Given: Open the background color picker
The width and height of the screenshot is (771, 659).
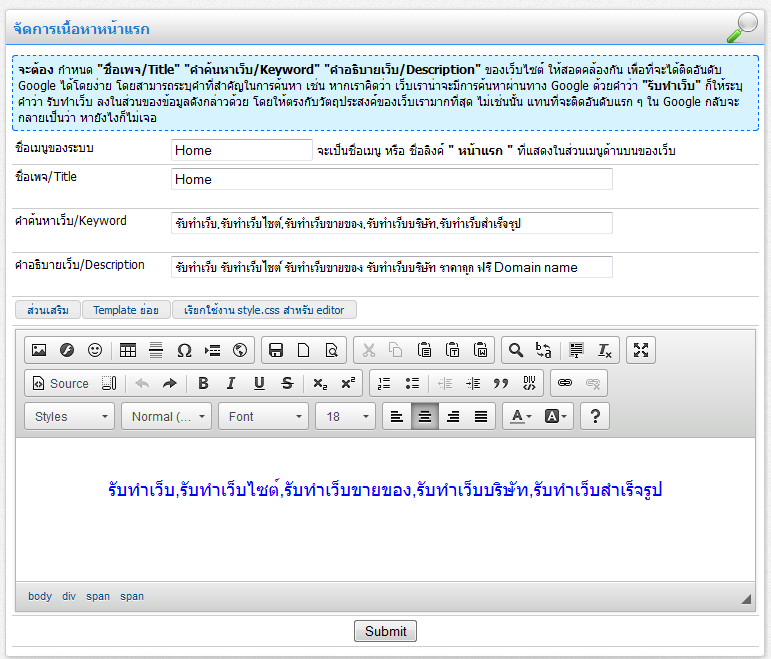Looking at the screenshot, I should (556, 417).
